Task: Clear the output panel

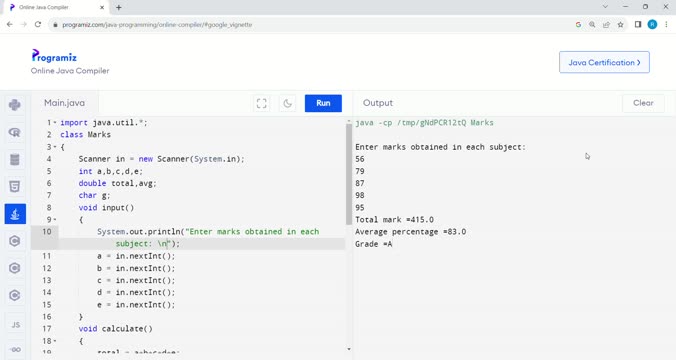Action: click(643, 103)
